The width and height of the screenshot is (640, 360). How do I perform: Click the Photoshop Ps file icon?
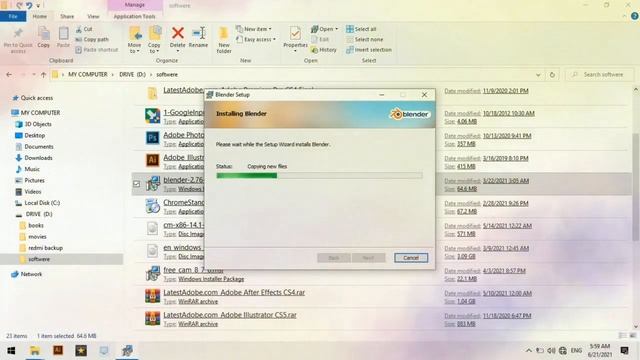[x=153, y=138]
